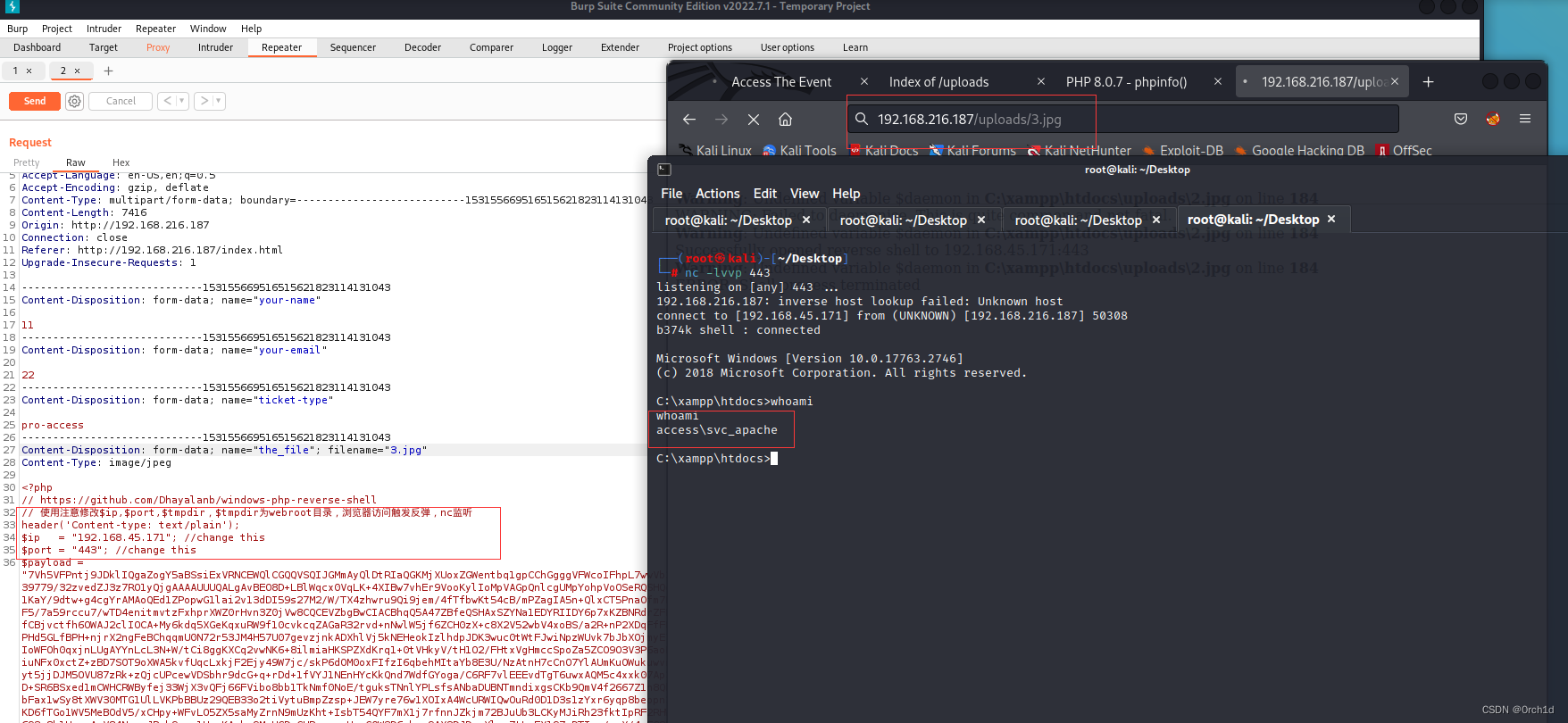The width and height of the screenshot is (1568, 723).
Task: Open Kali Linux bookmark
Action: pyautogui.click(x=715, y=150)
